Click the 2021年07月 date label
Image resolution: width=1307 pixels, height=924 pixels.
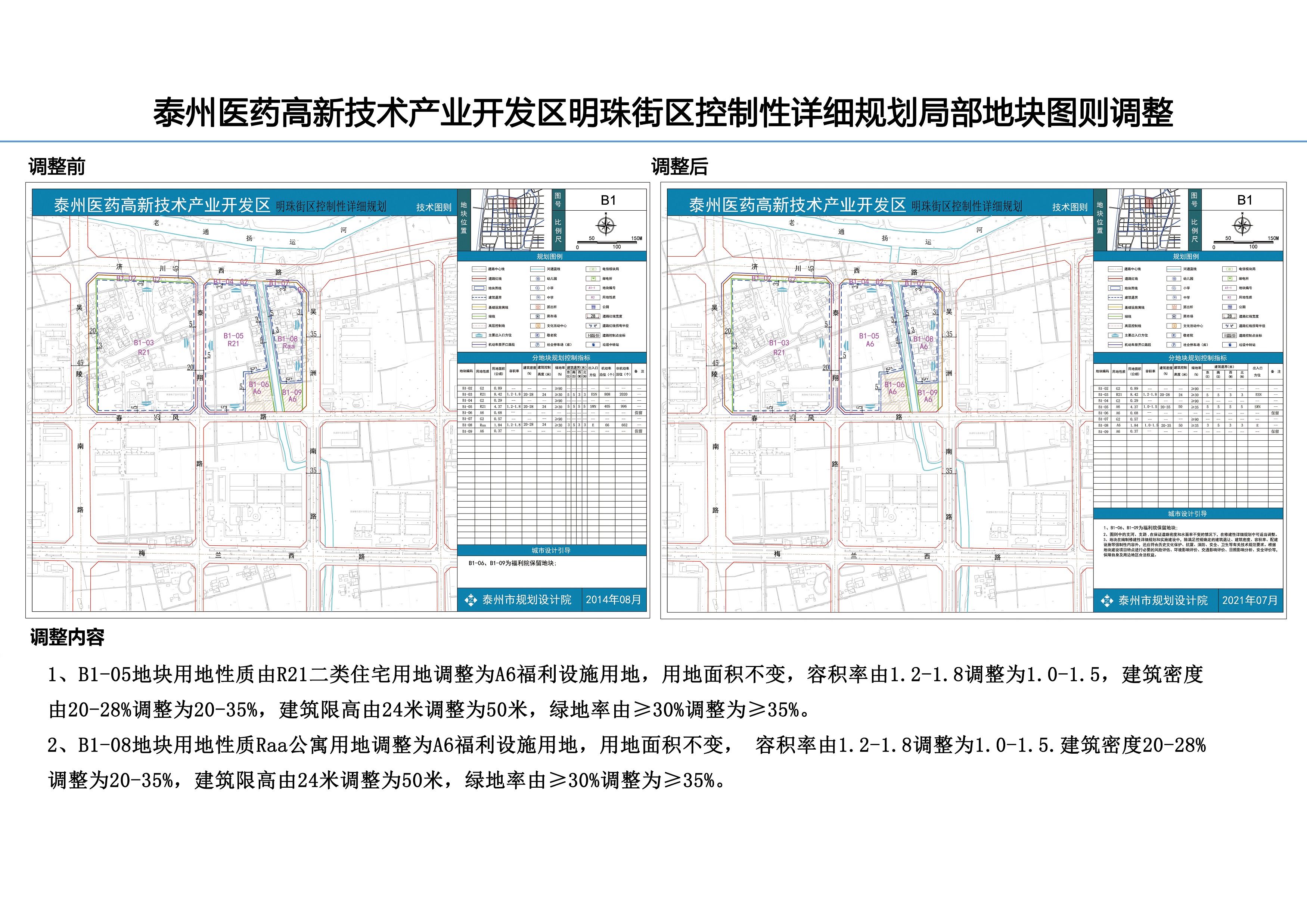[x=1250, y=601]
